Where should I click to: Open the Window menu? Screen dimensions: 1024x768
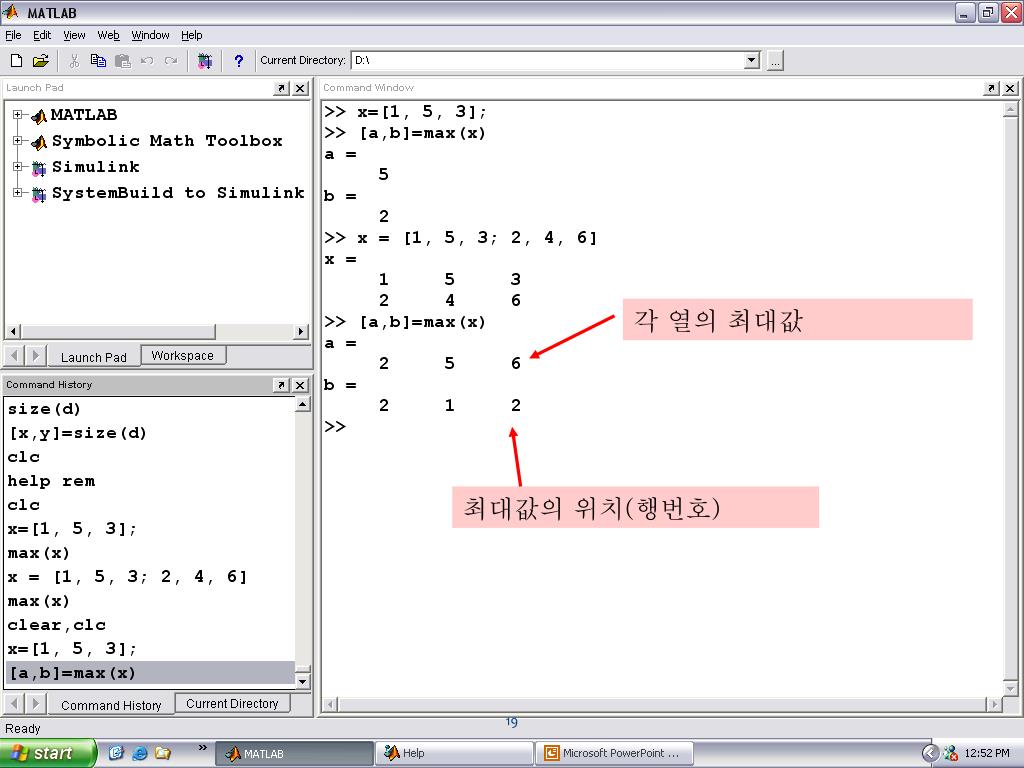tap(150, 35)
